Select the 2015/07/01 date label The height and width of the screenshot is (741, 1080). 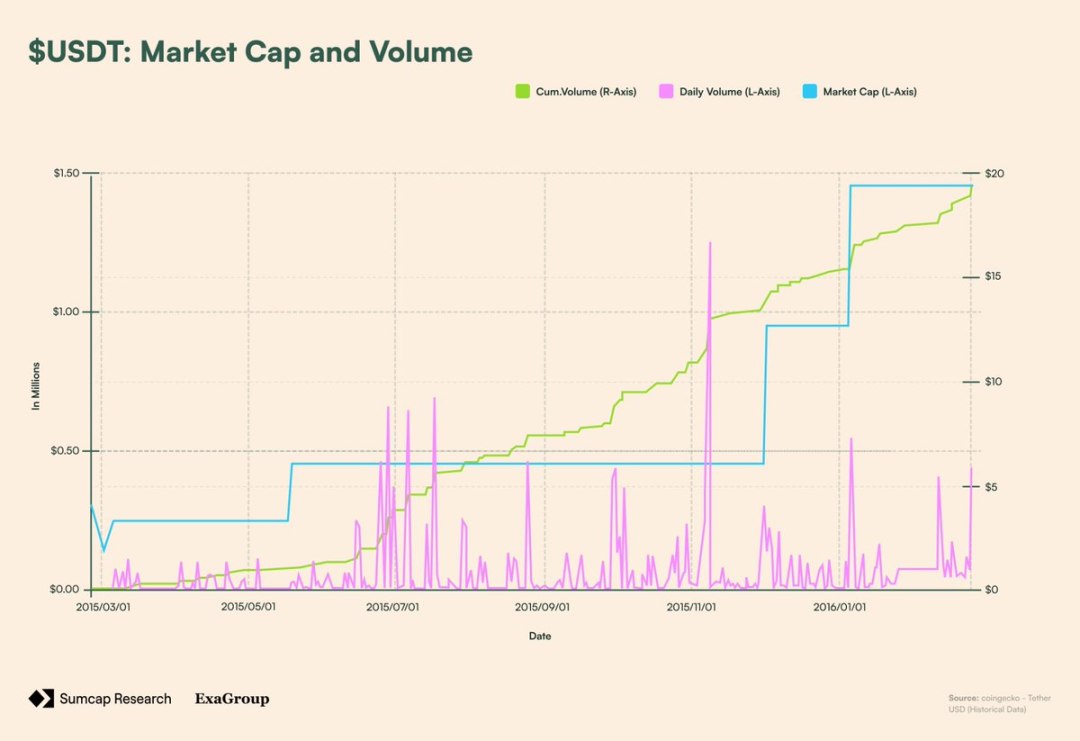393,606
